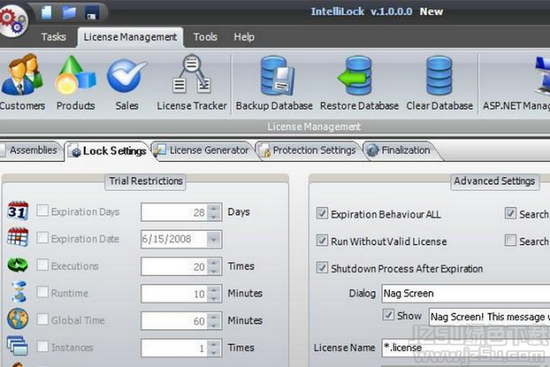The image size is (550, 367).
Task: Click the IntelliLock gear application button
Action: point(13,20)
